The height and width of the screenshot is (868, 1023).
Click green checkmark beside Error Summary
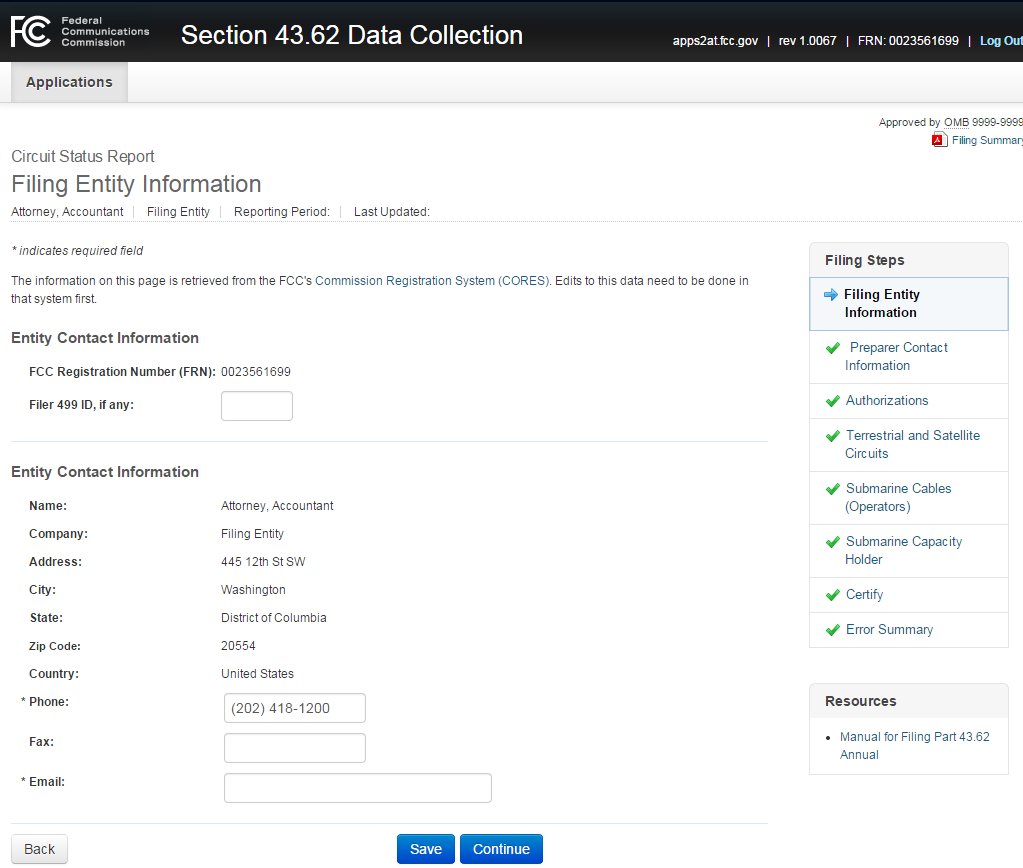coord(832,630)
